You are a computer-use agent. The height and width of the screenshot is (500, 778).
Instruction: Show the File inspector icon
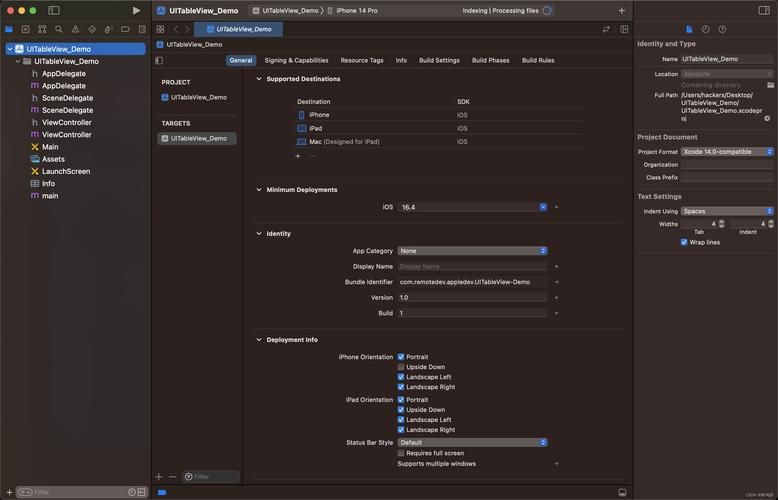tap(689, 29)
